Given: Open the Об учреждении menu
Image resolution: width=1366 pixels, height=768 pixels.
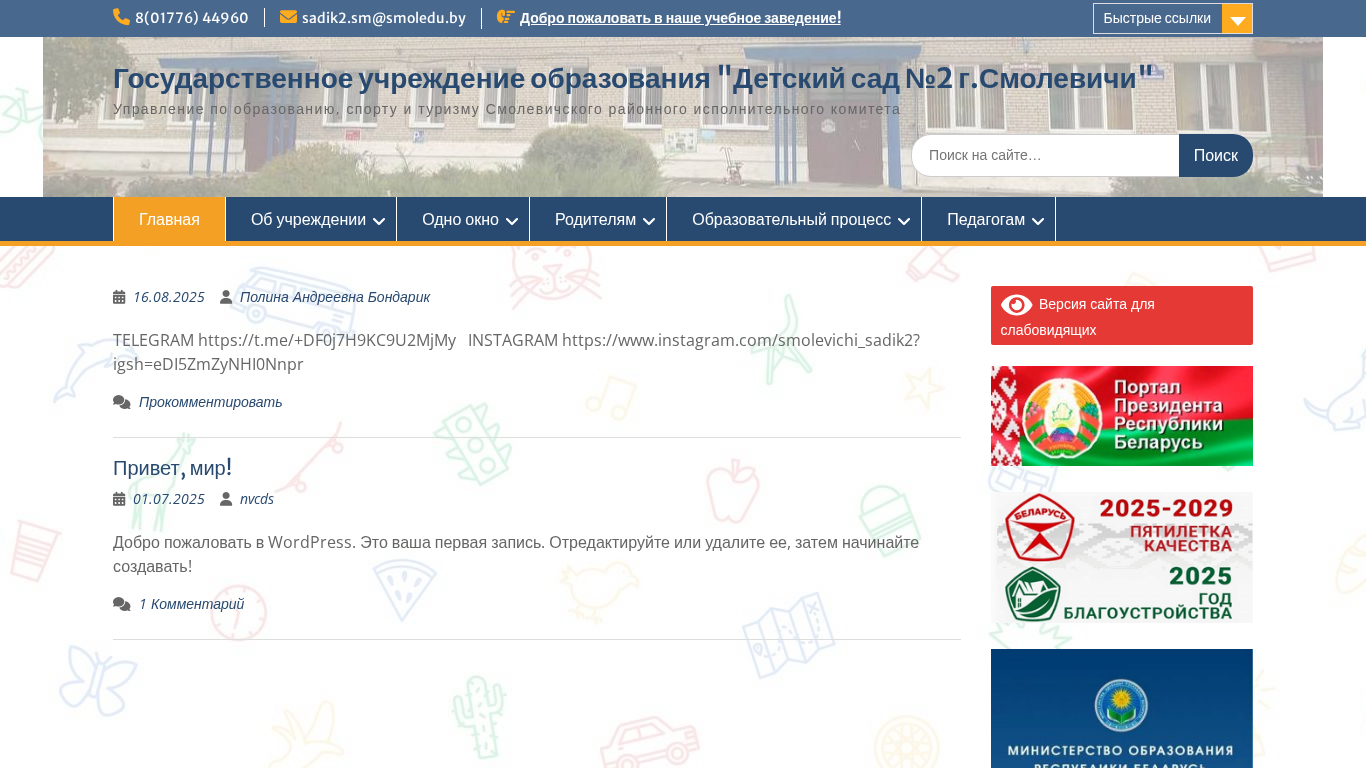Looking at the screenshot, I should tap(311, 220).
